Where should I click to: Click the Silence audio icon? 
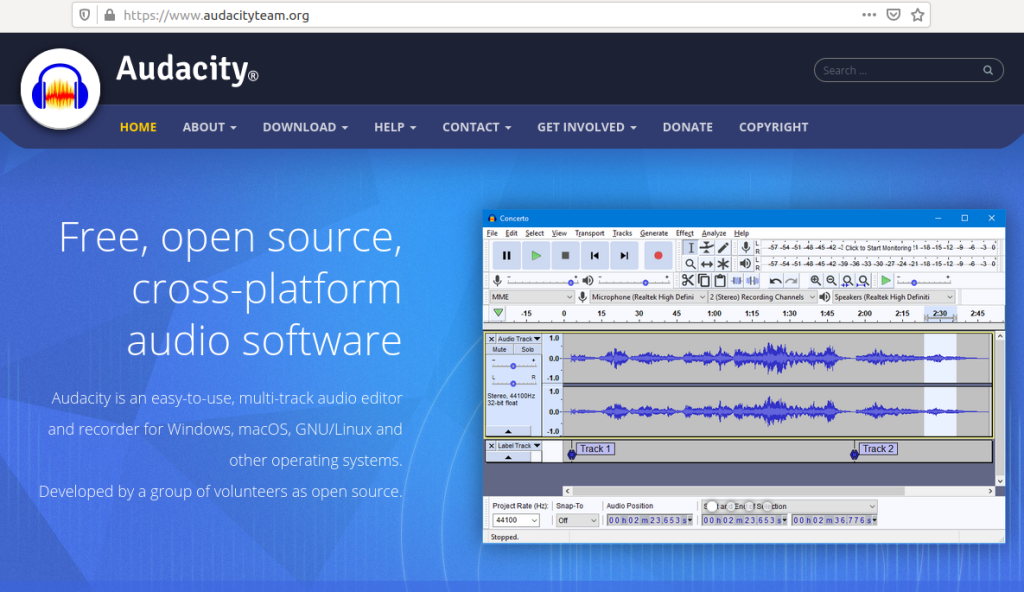pos(753,280)
